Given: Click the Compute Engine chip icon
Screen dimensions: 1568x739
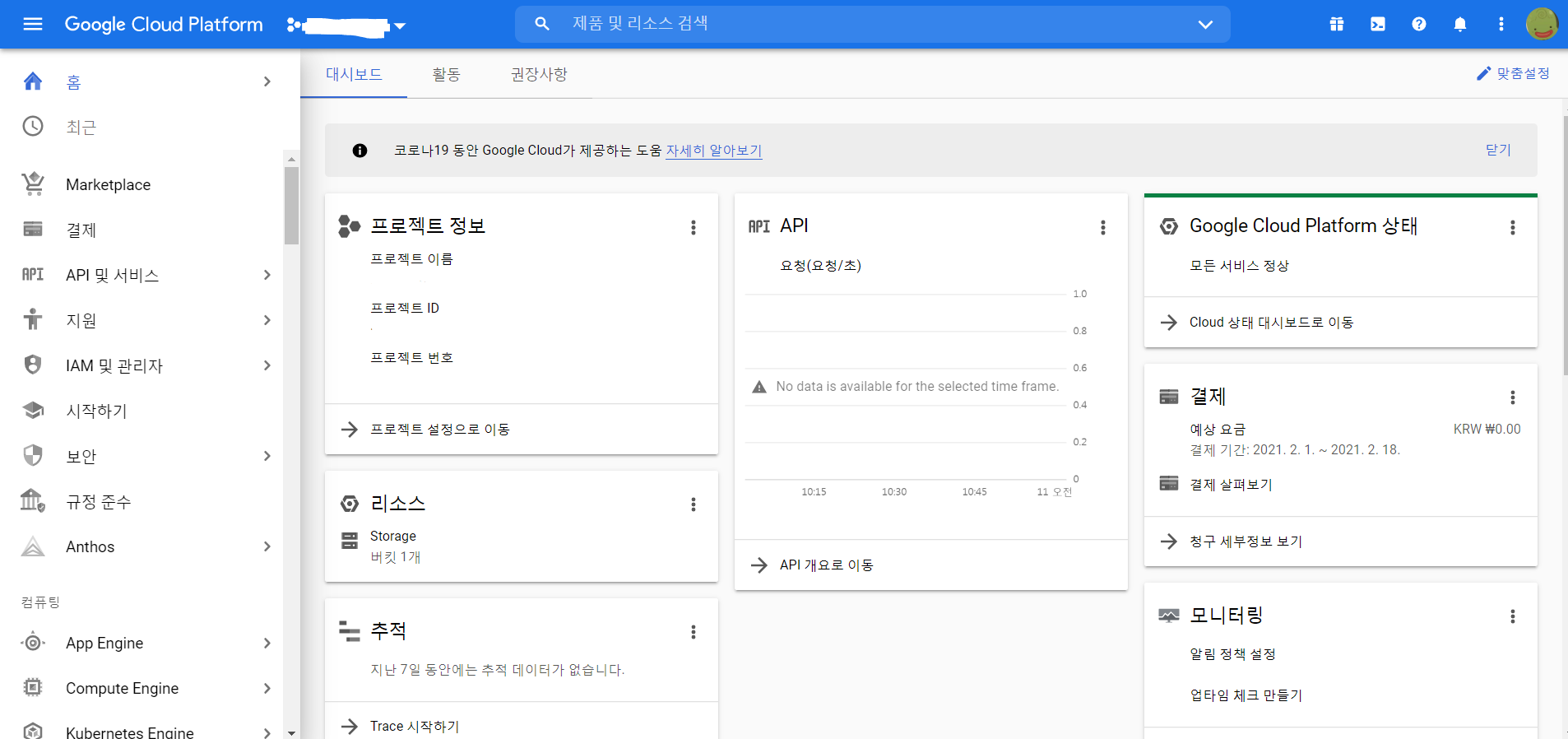Looking at the screenshot, I should (x=33, y=687).
